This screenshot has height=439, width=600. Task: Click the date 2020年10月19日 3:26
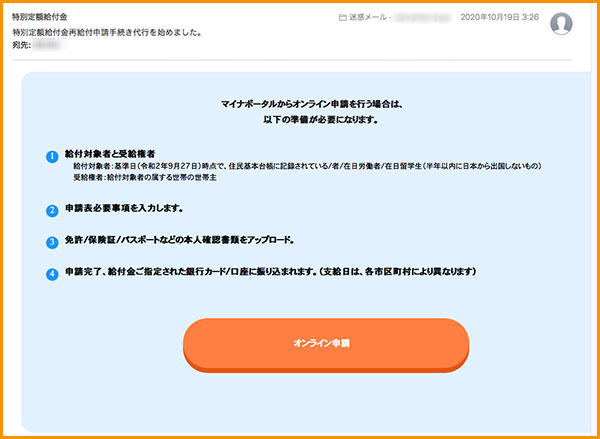coord(499,17)
